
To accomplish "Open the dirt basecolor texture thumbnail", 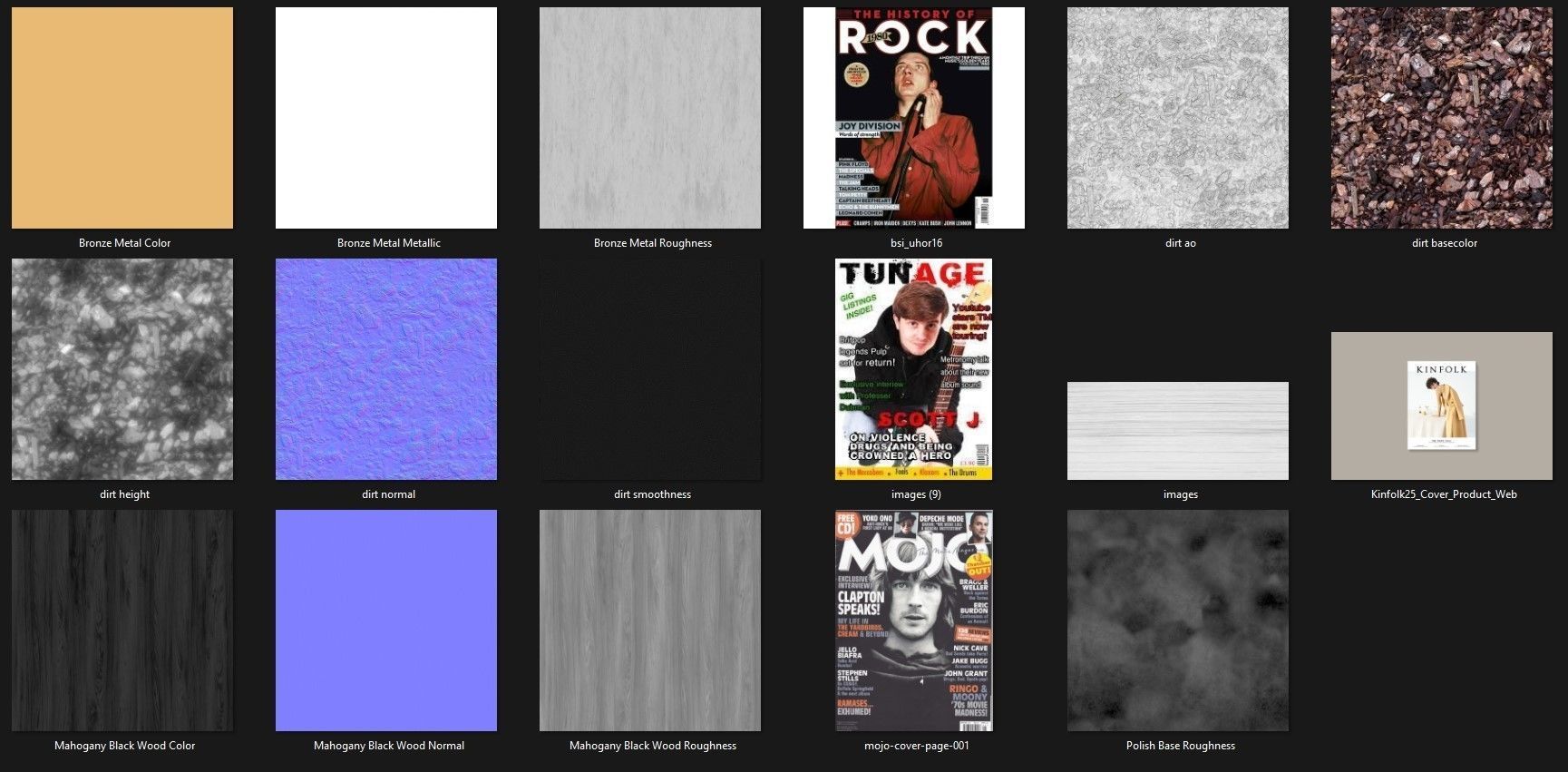I will point(1442,118).
